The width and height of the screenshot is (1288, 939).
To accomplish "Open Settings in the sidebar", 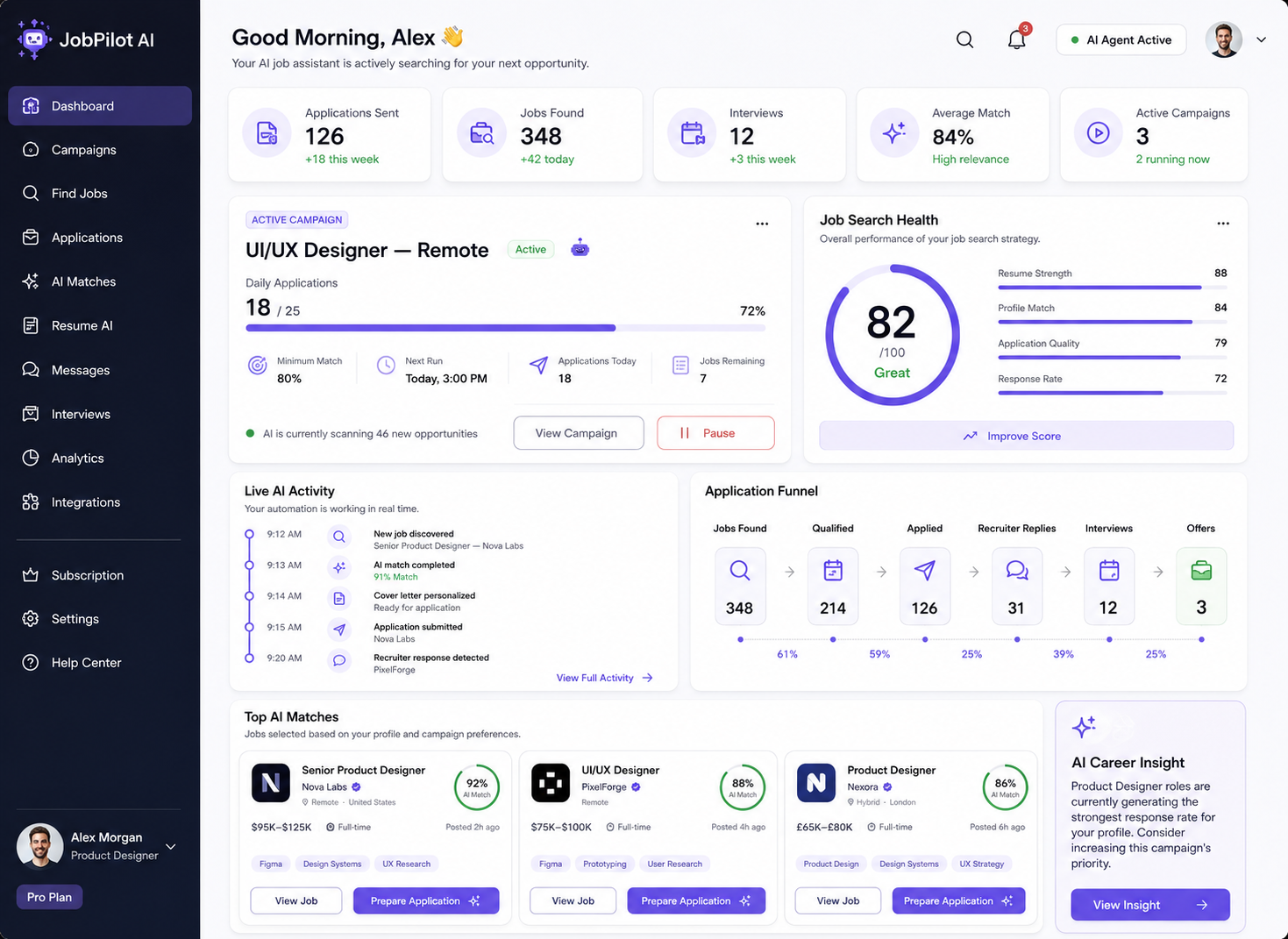I will (100, 619).
